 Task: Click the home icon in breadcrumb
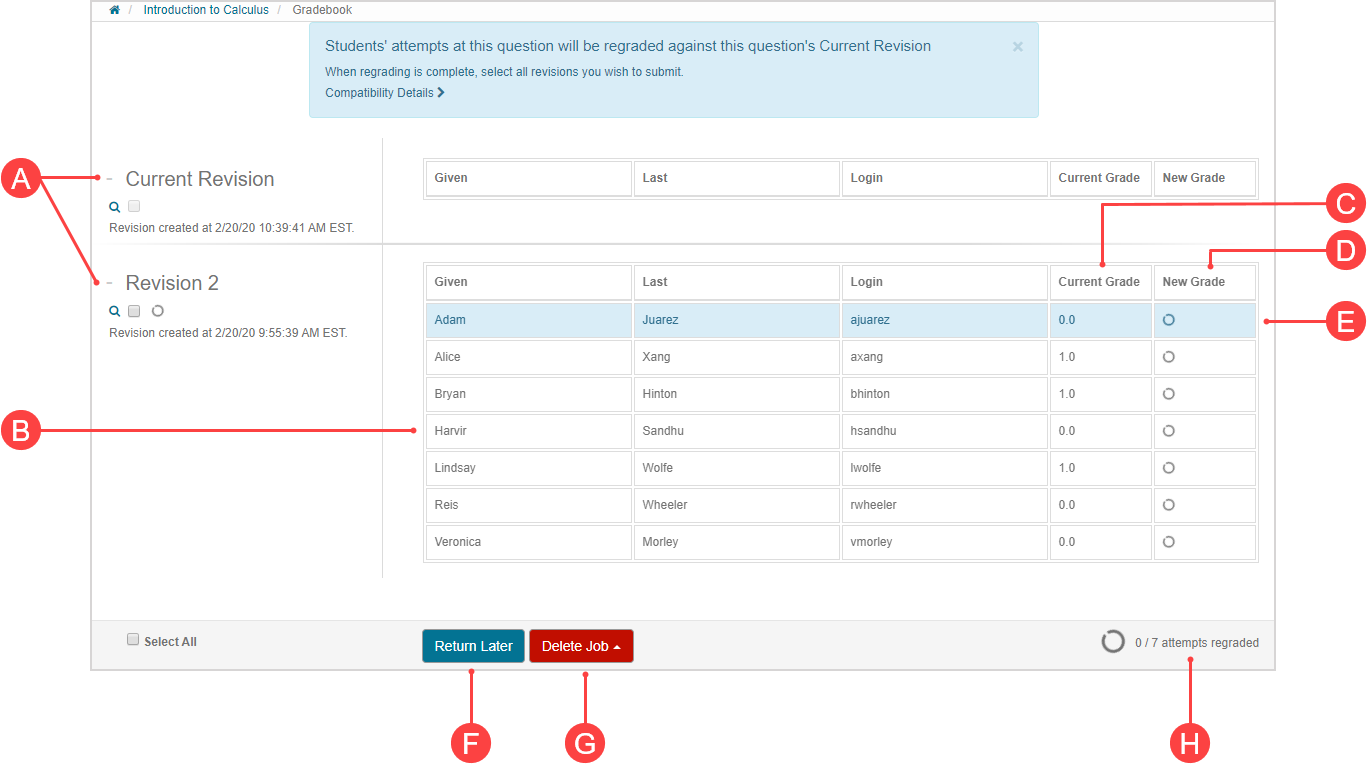[x=115, y=10]
